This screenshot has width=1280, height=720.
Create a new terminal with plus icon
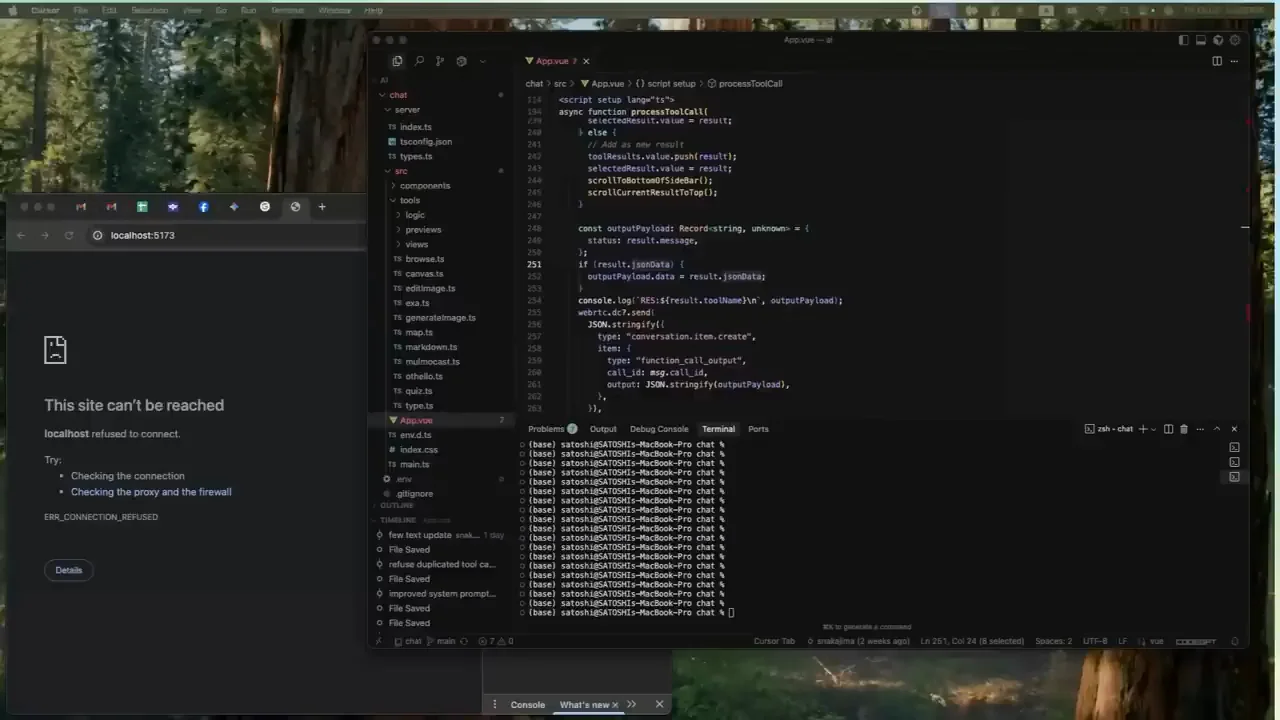(x=1143, y=429)
